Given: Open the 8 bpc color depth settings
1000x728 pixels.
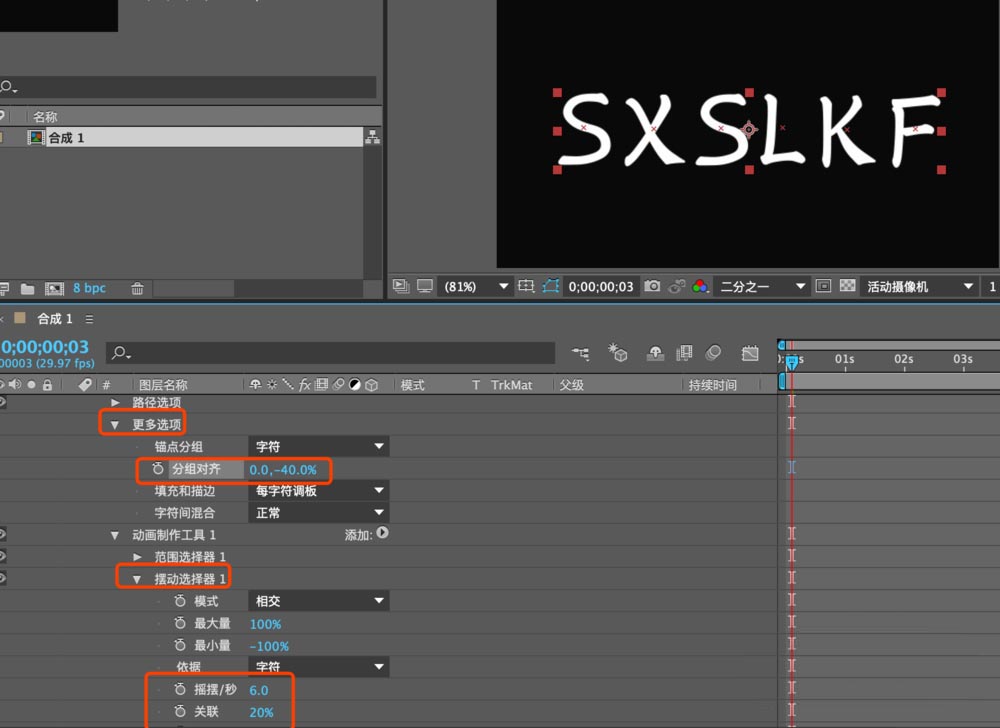Looking at the screenshot, I should pos(89,288).
